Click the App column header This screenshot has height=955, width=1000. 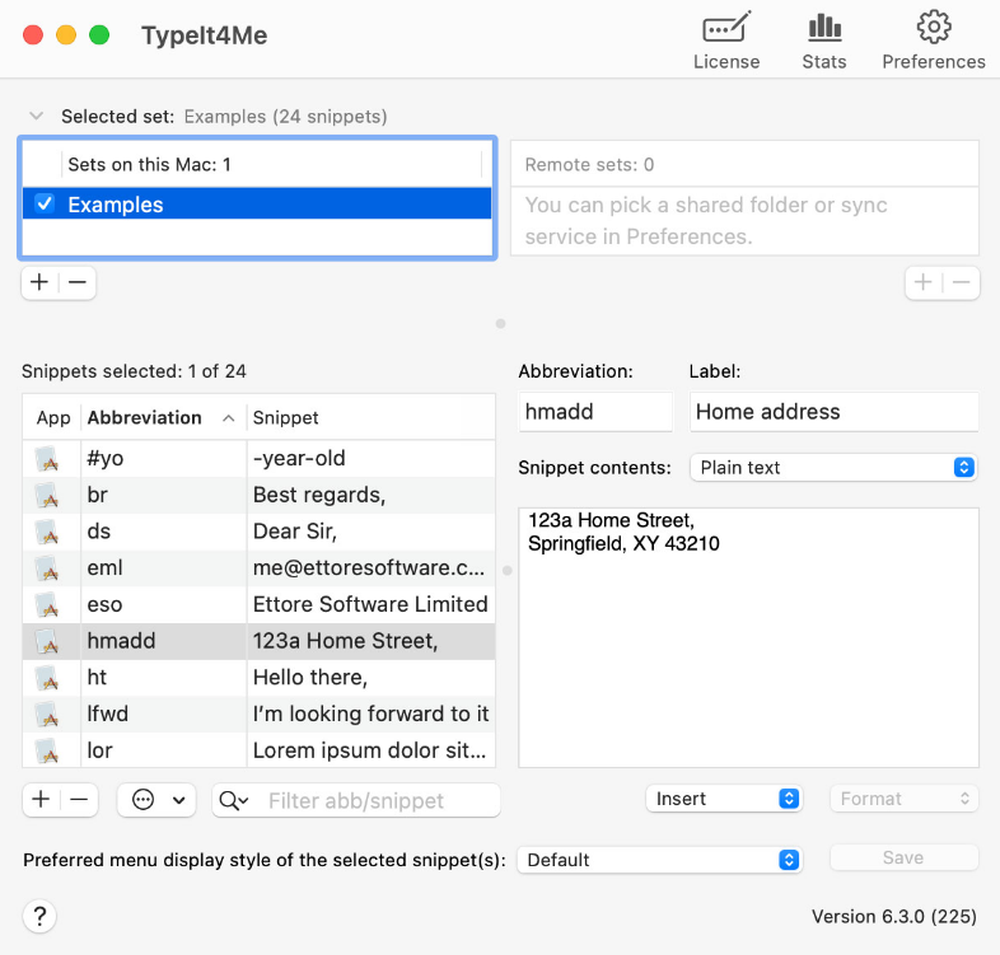tap(53, 418)
